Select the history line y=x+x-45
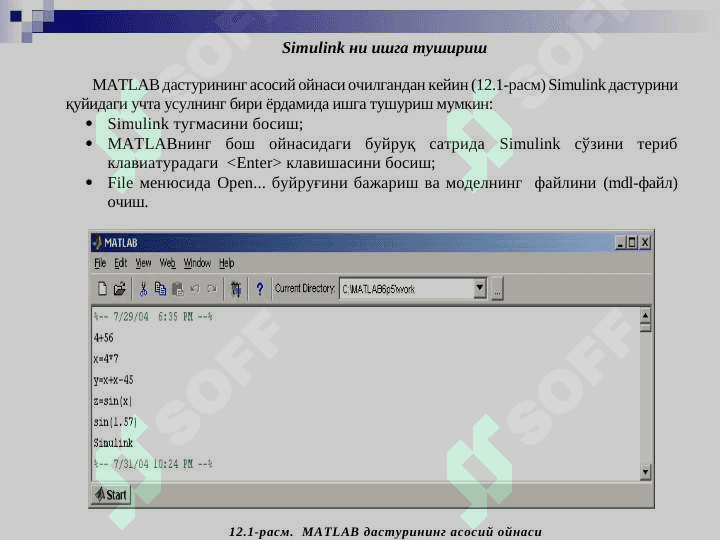 [x=113, y=380]
